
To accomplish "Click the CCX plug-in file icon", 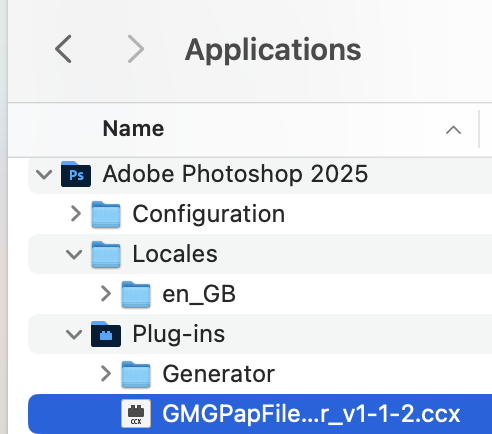I will click(136, 414).
